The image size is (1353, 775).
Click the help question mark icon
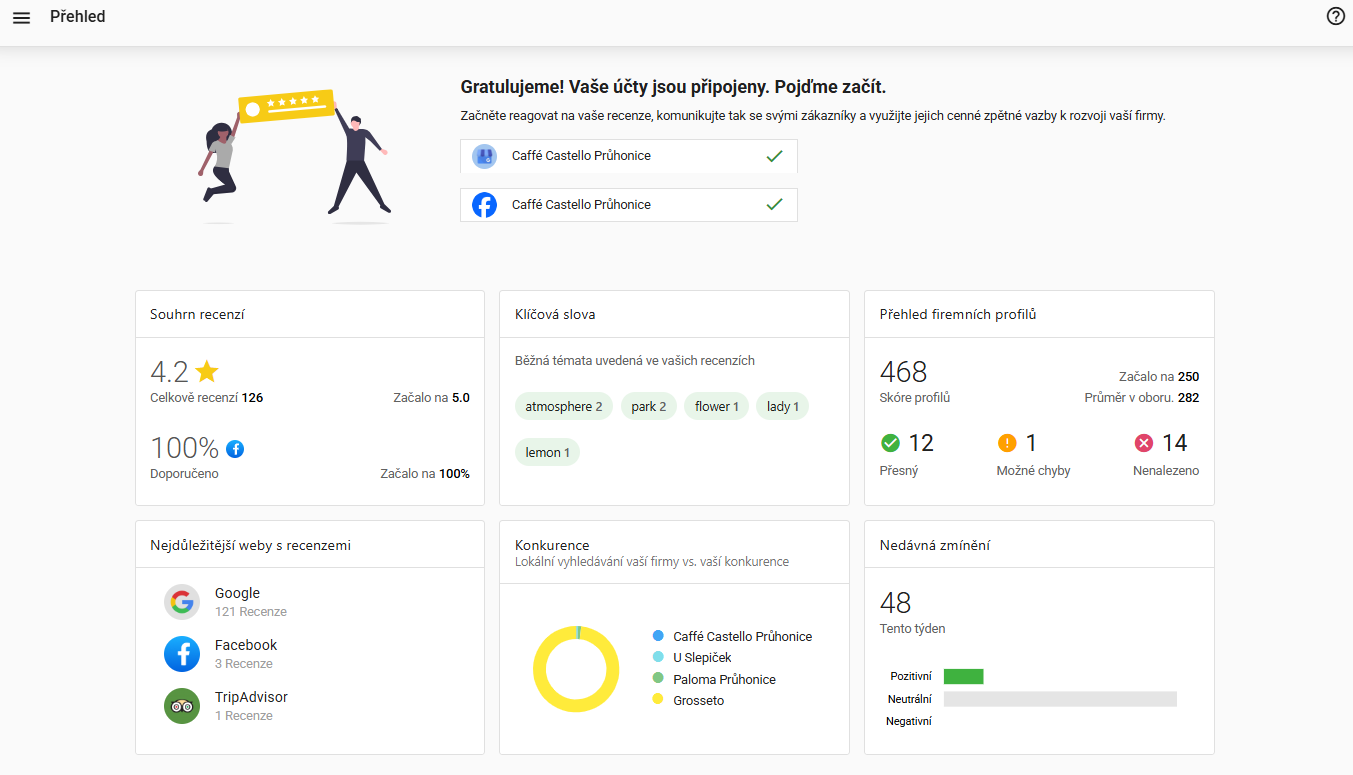pos(1335,16)
